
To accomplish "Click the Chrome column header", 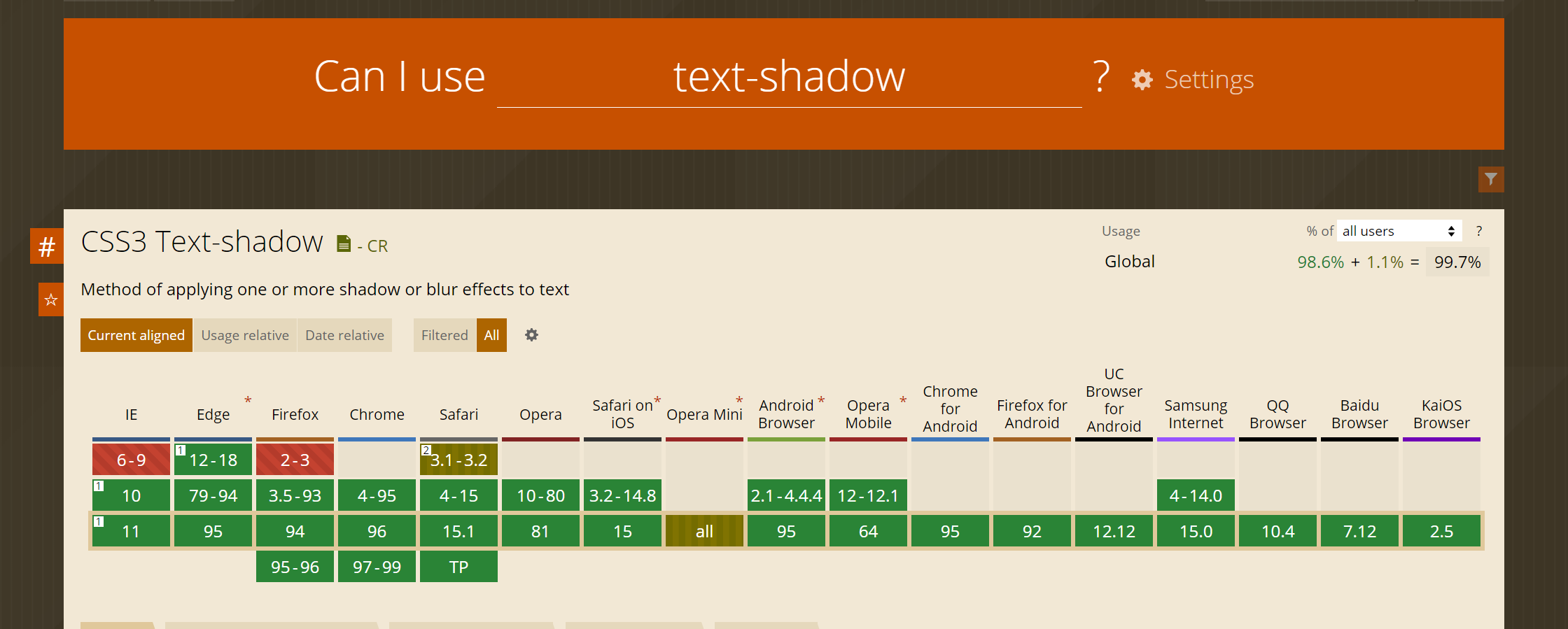I will tap(377, 414).
